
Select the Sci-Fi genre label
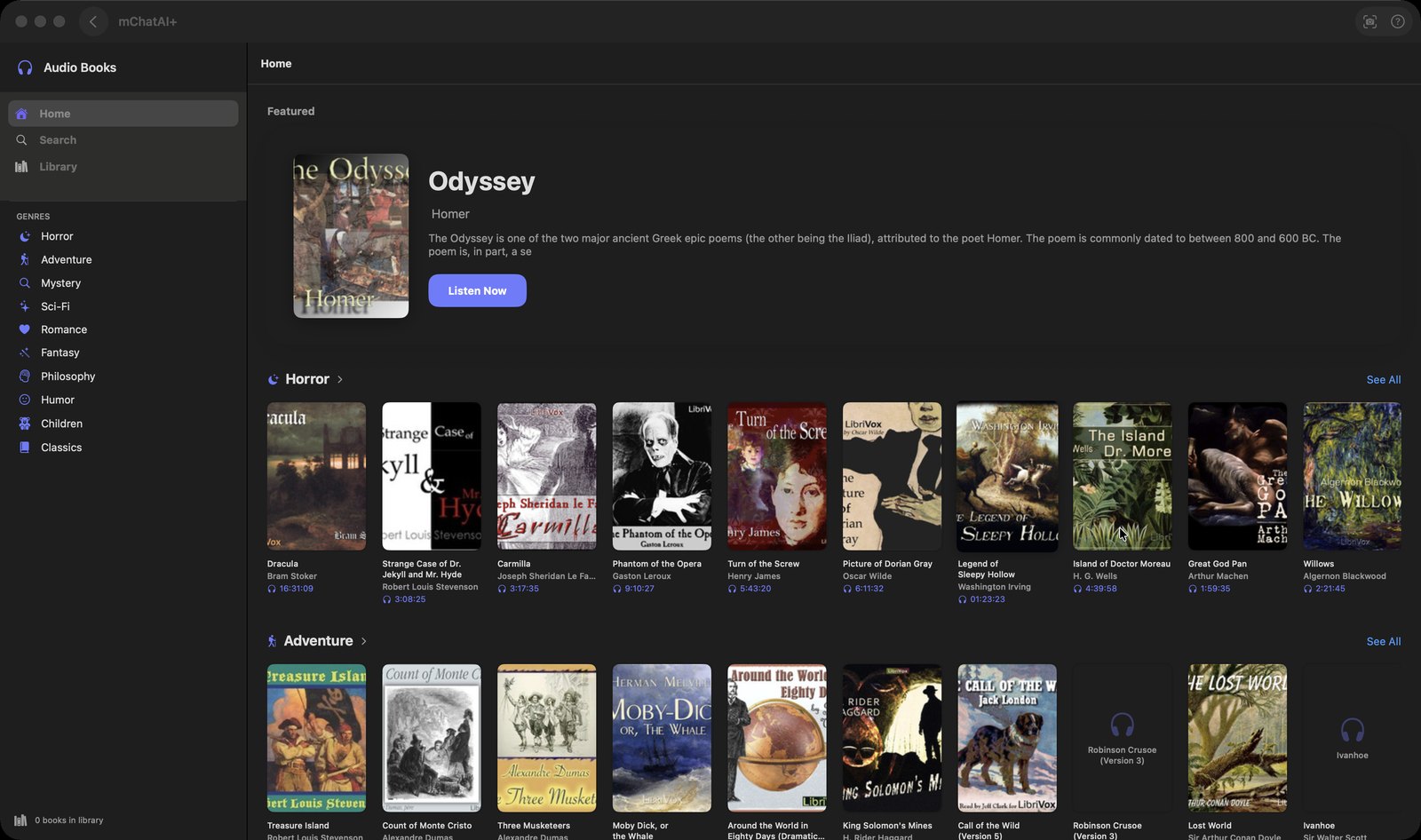[55, 306]
